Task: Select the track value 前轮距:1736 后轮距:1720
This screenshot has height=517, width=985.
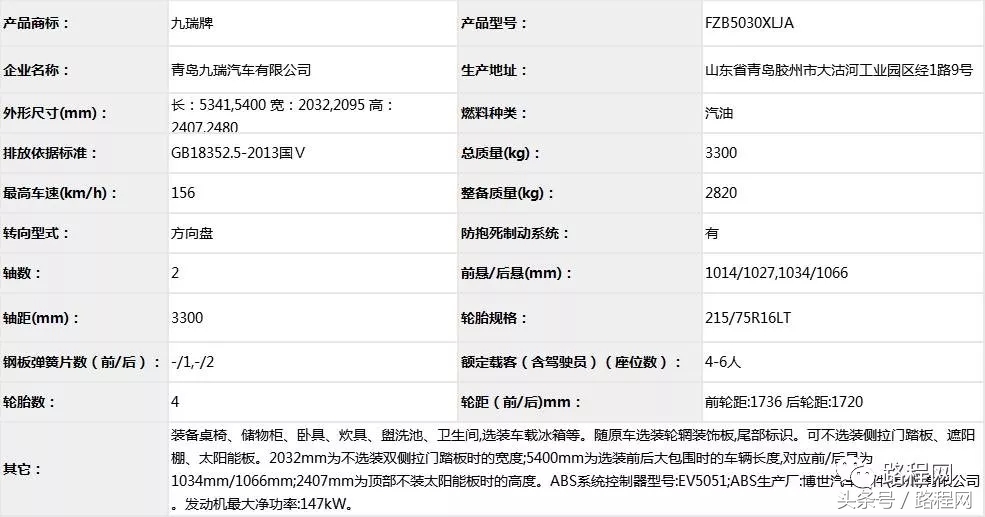Action: tap(784, 402)
